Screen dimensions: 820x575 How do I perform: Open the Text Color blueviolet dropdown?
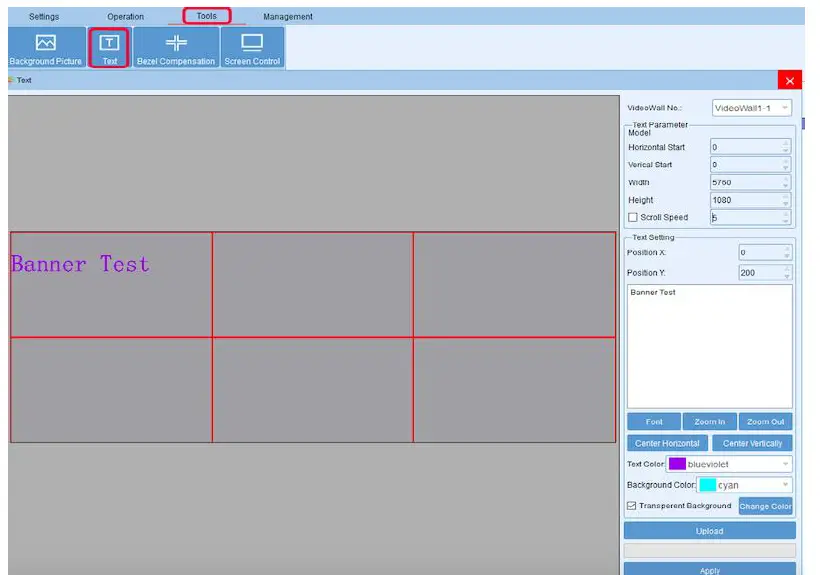click(x=729, y=464)
